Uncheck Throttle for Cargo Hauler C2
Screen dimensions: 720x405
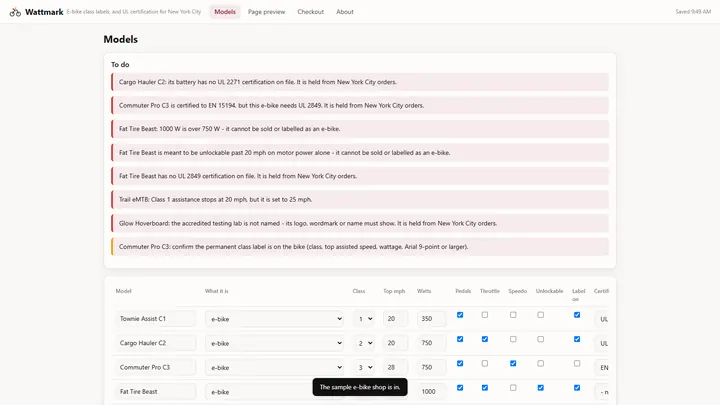pos(484,339)
